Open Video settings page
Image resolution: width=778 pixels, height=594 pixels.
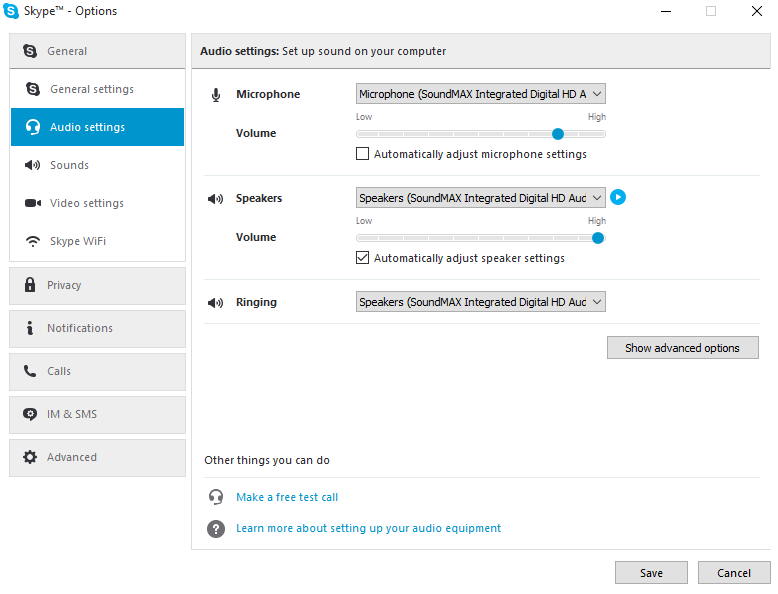click(x=97, y=203)
